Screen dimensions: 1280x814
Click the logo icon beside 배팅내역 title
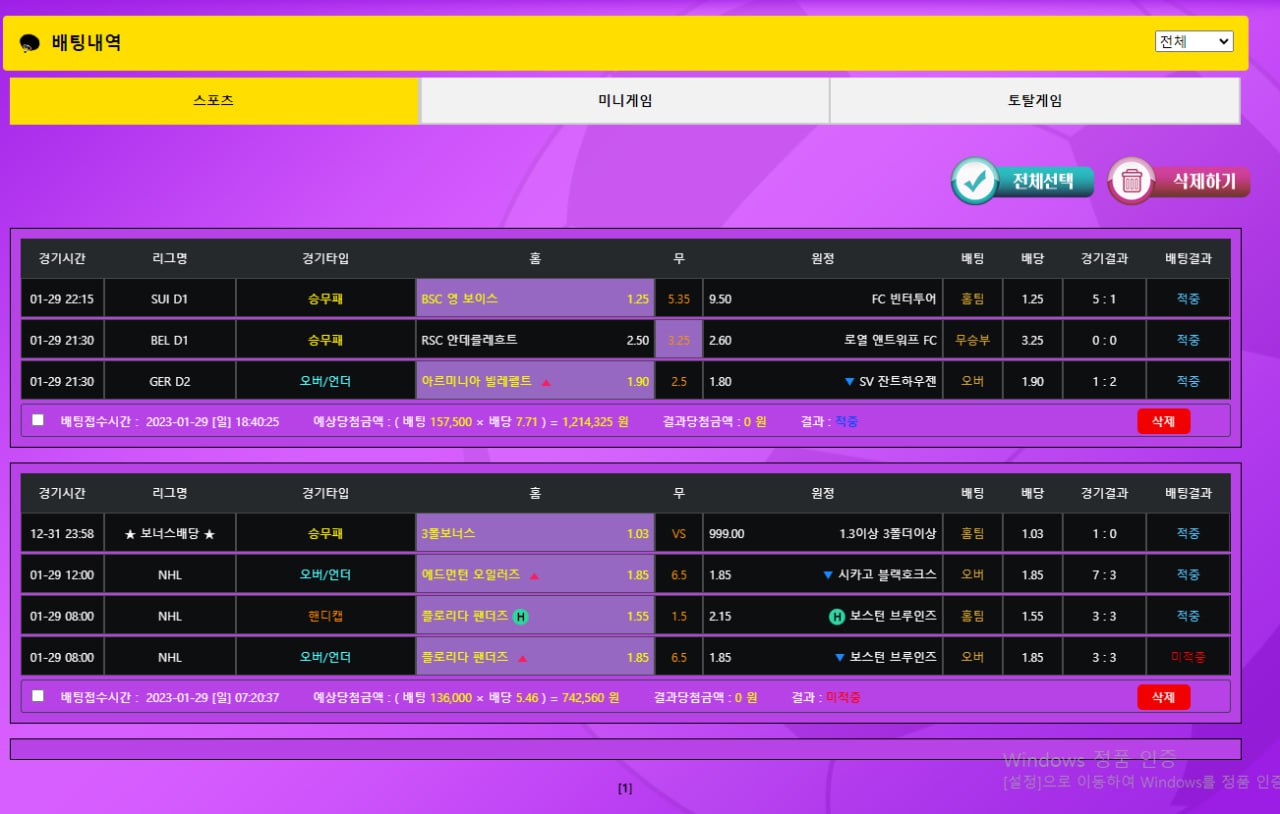[30, 43]
